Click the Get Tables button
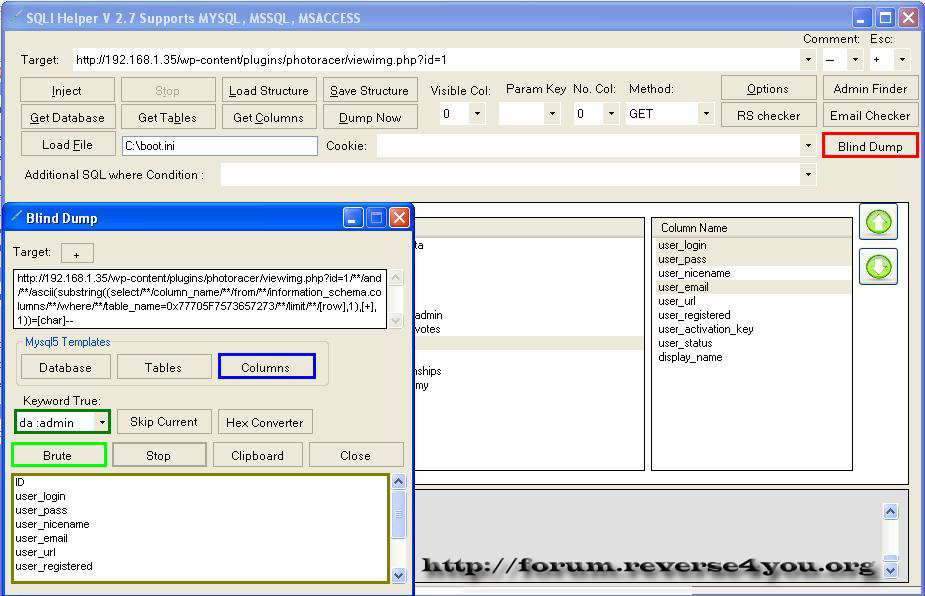925x596 pixels. click(x=168, y=117)
